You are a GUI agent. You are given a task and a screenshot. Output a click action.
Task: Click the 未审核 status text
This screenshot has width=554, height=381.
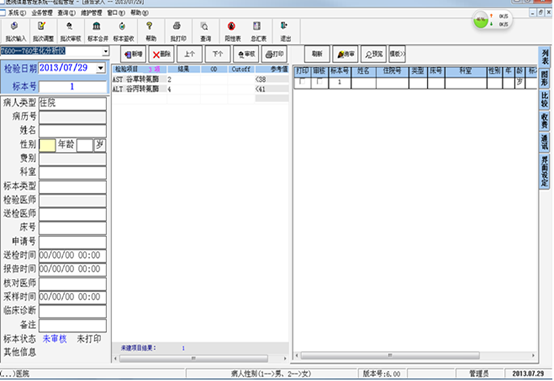pos(55,339)
